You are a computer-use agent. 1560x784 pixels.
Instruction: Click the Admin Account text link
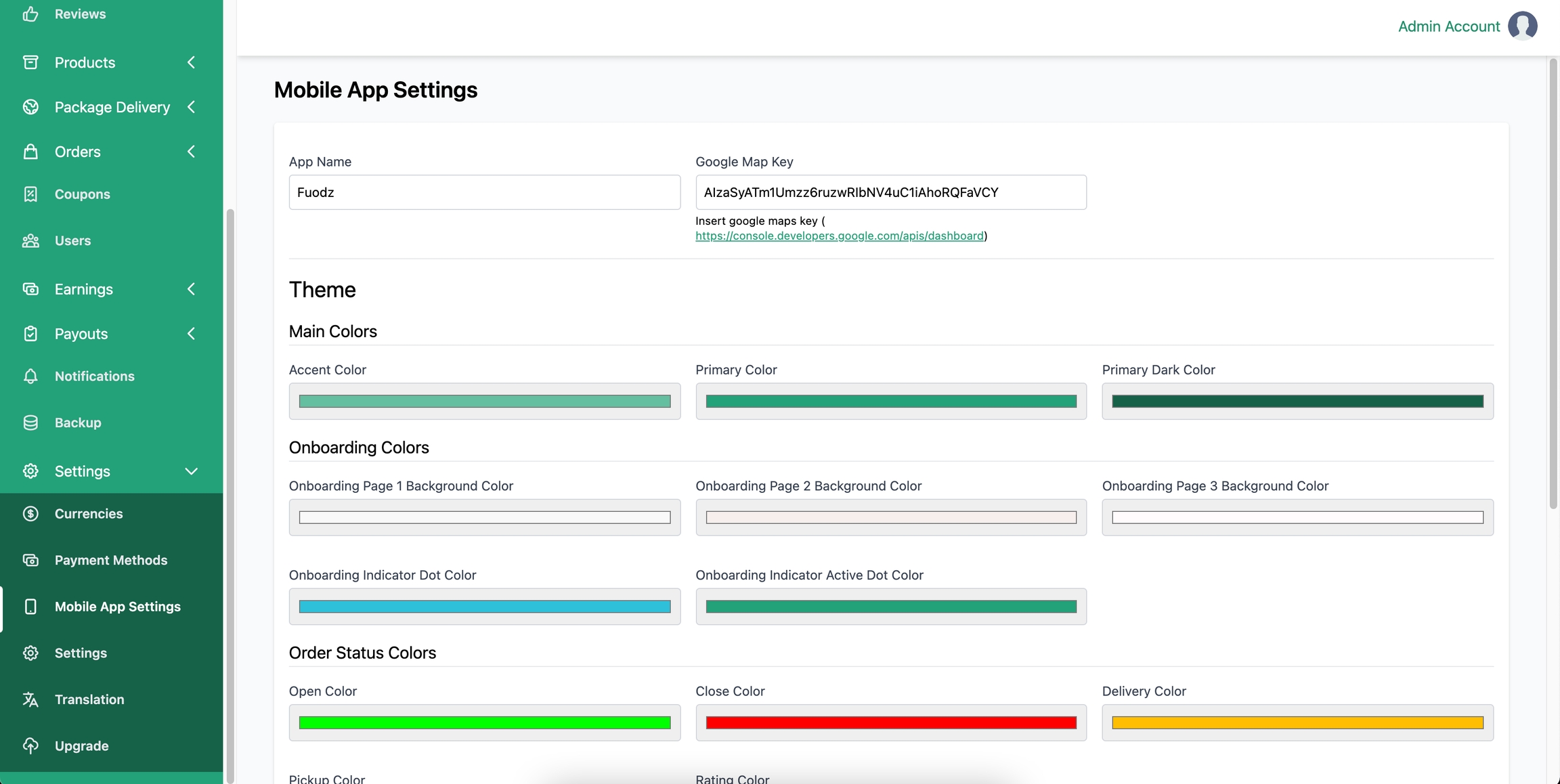[1448, 26]
